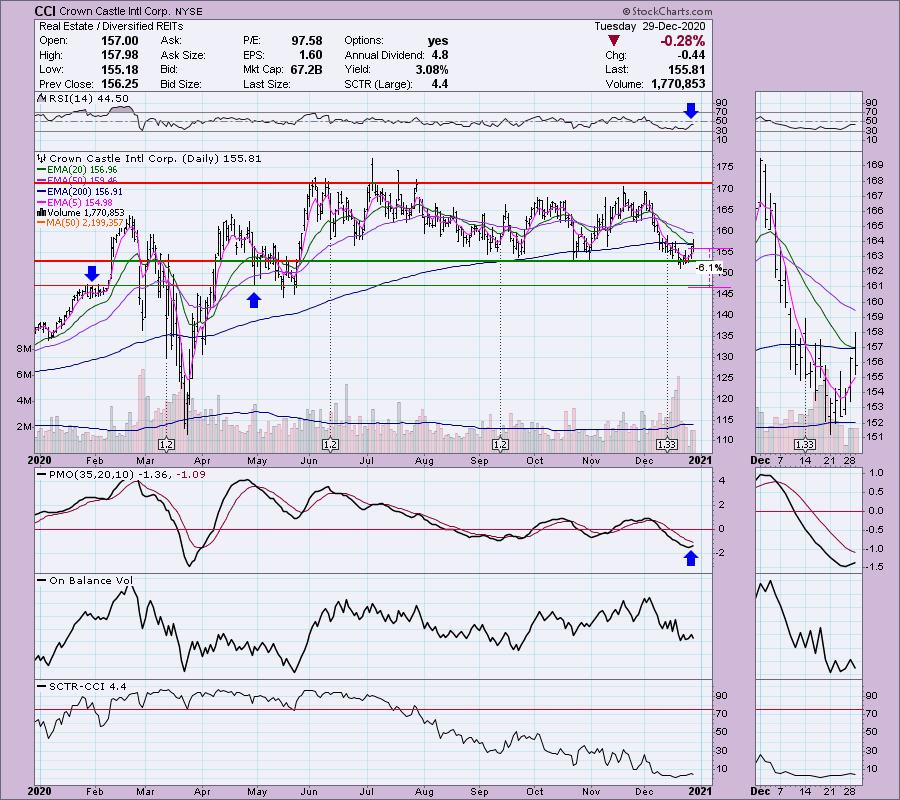This screenshot has width=900, height=800.
Task: Click the 140 price axis label
Action: pos(724,314)
